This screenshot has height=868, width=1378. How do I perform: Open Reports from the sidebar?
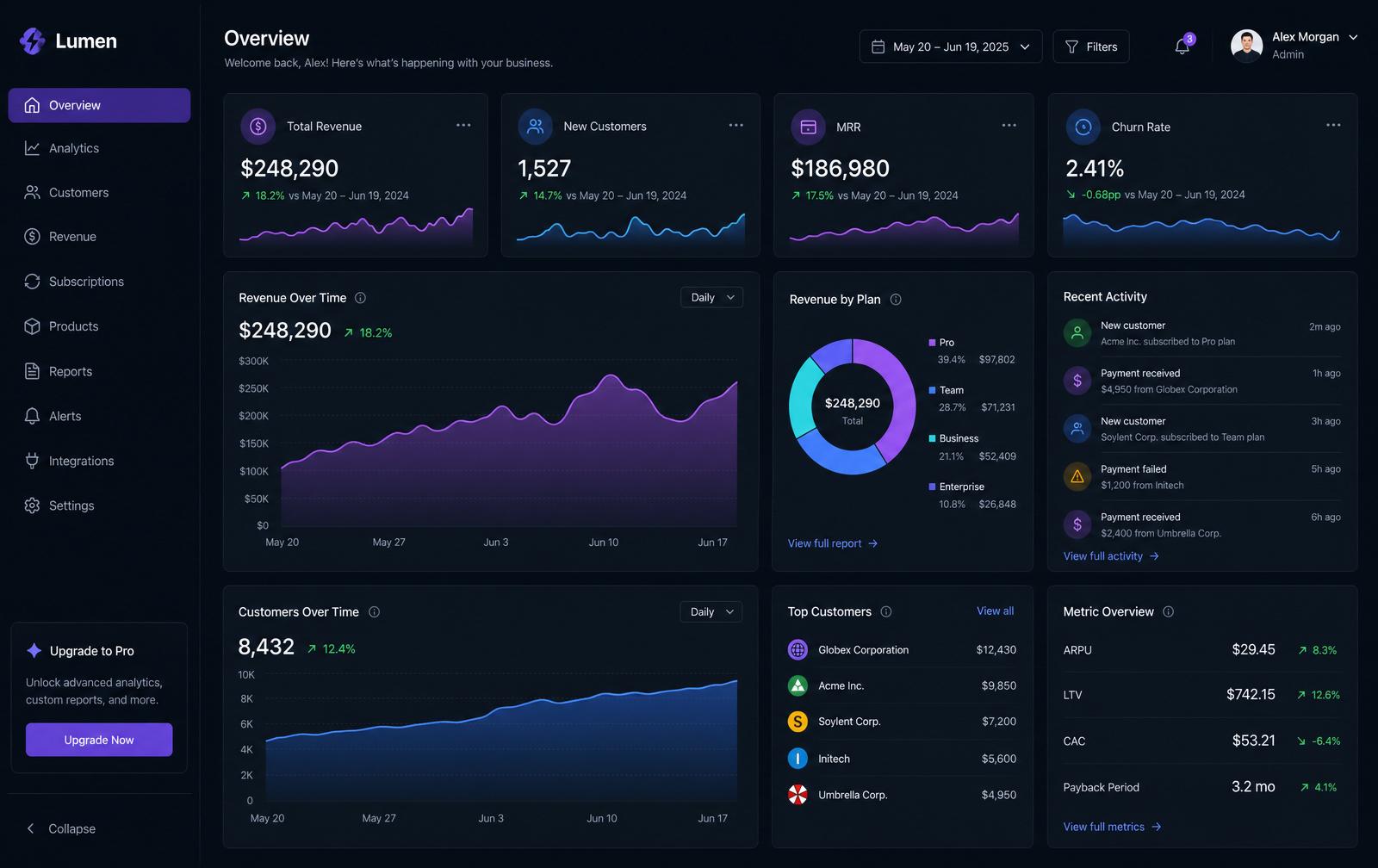(x=99, y=371)
